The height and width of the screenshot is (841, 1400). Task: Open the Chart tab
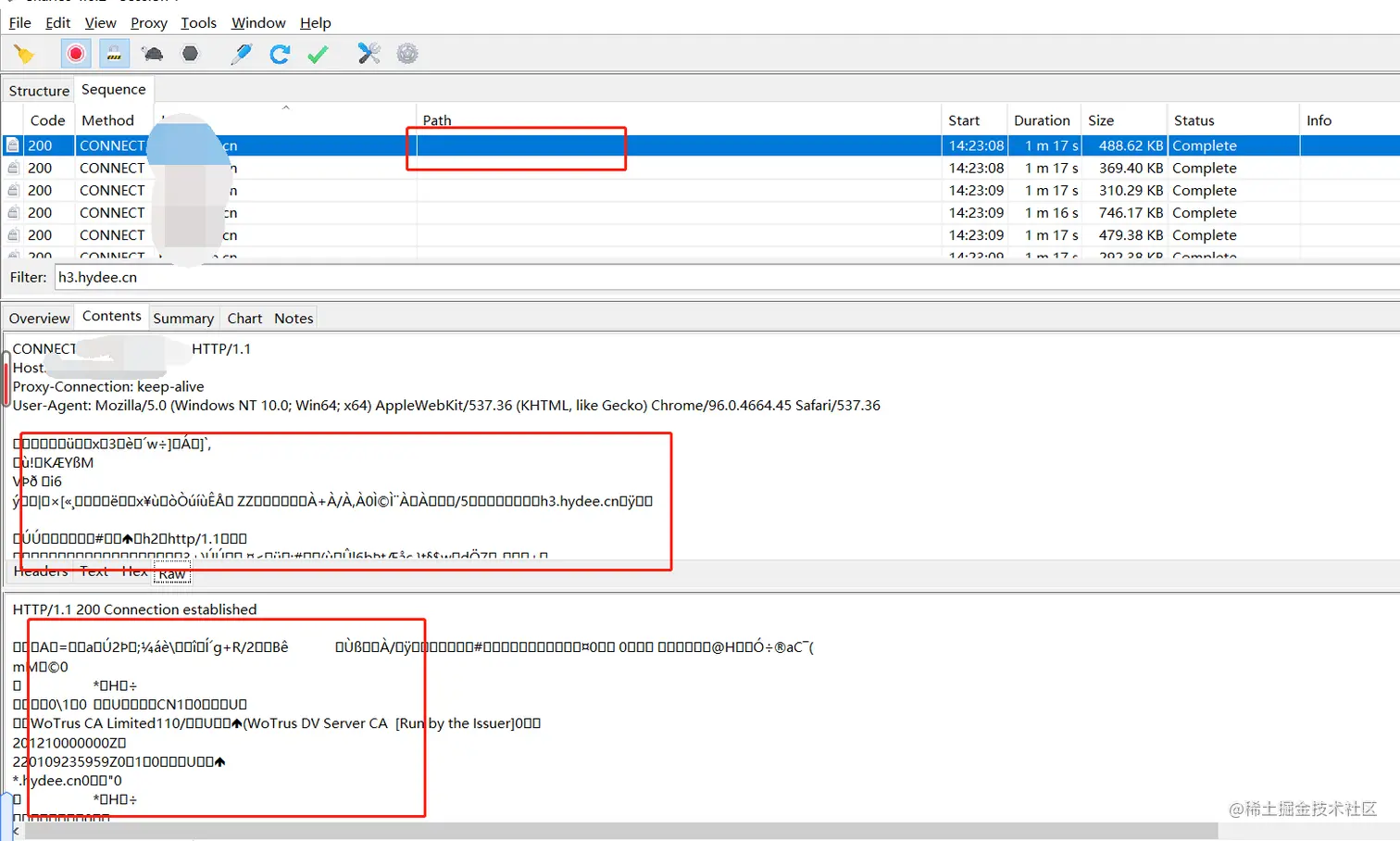244,318
